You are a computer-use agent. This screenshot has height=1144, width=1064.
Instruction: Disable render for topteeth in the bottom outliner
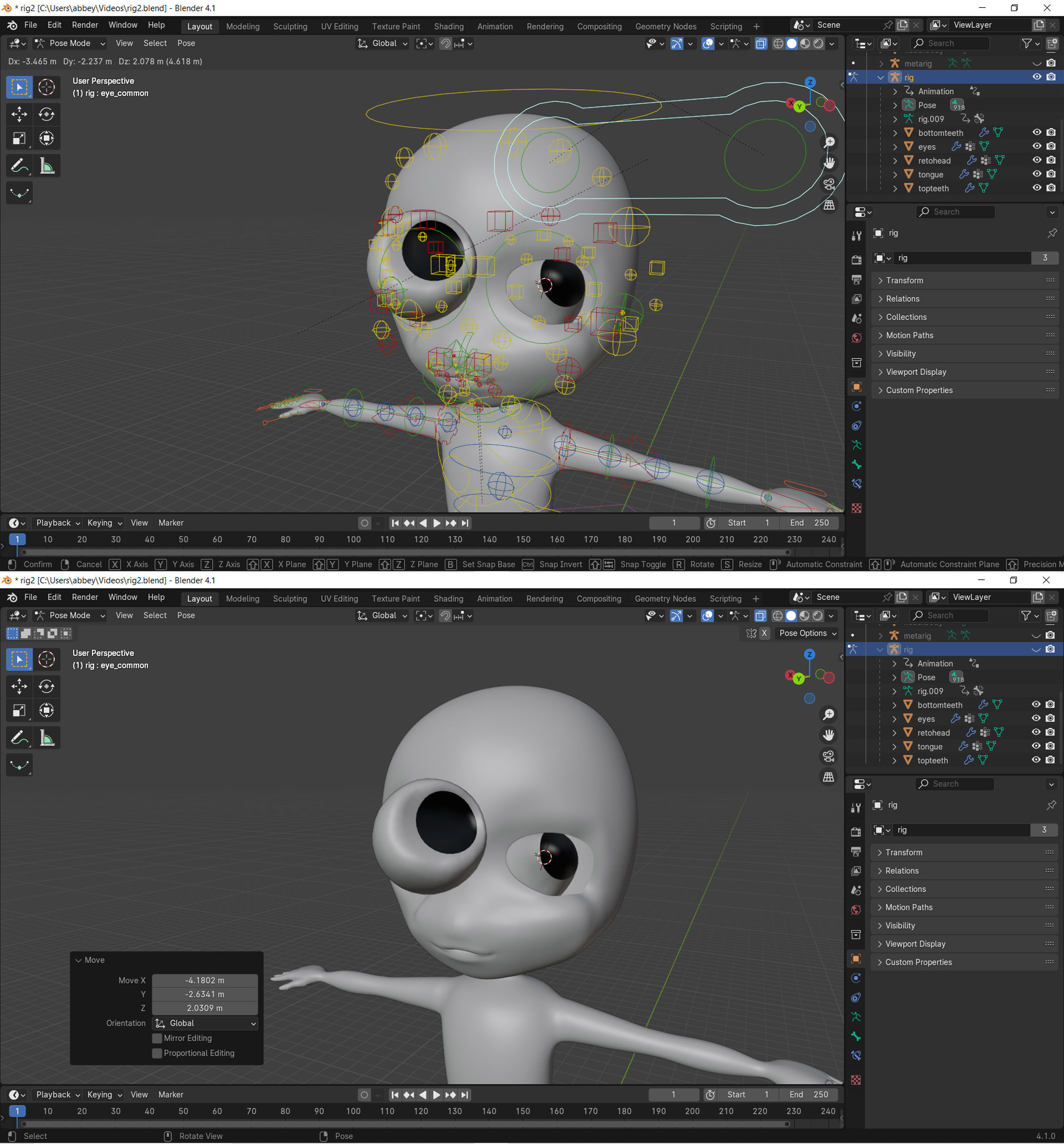pyautogui.click(x=1050, y=760)
